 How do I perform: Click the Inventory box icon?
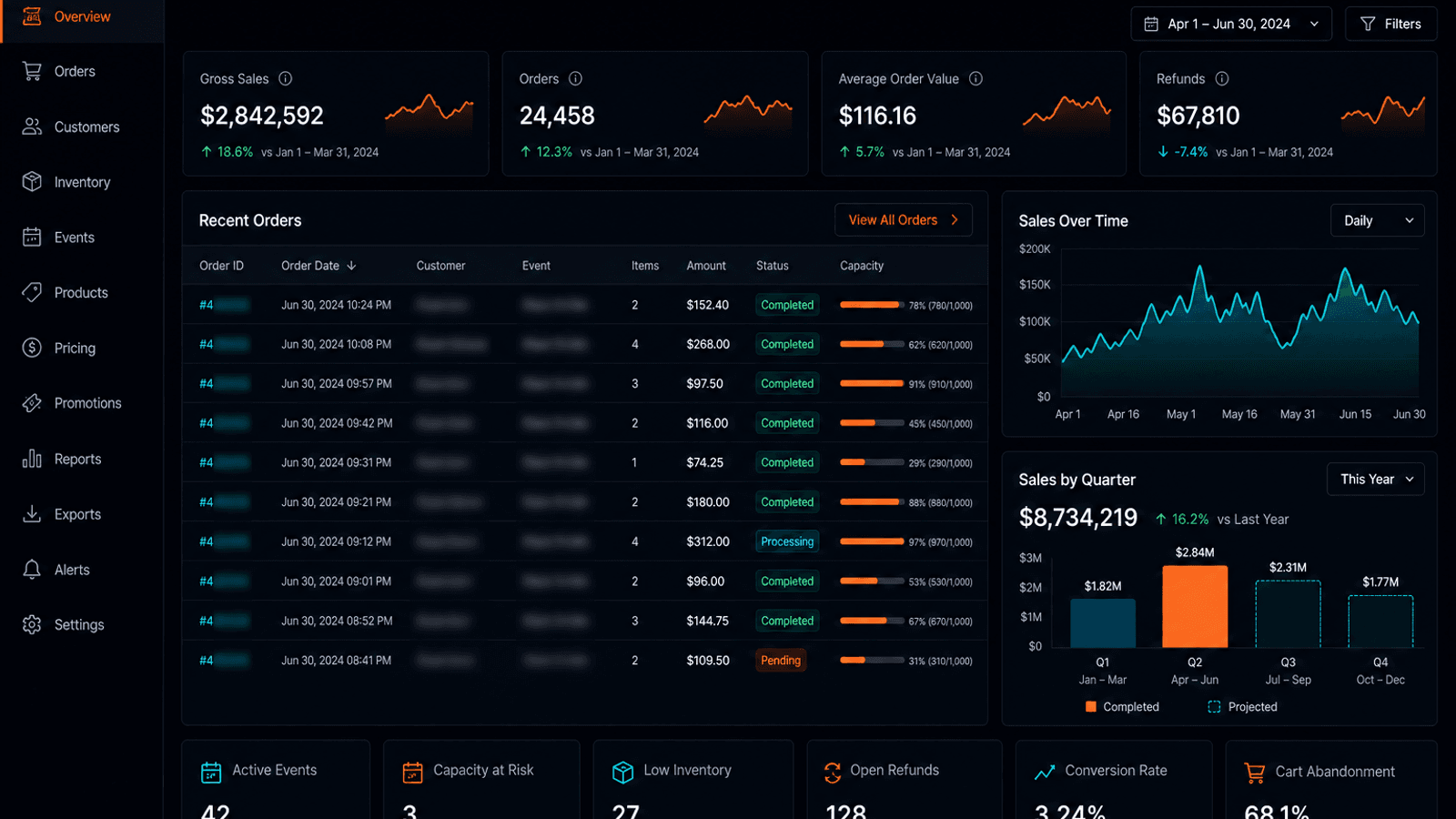(x=32, y=182)
